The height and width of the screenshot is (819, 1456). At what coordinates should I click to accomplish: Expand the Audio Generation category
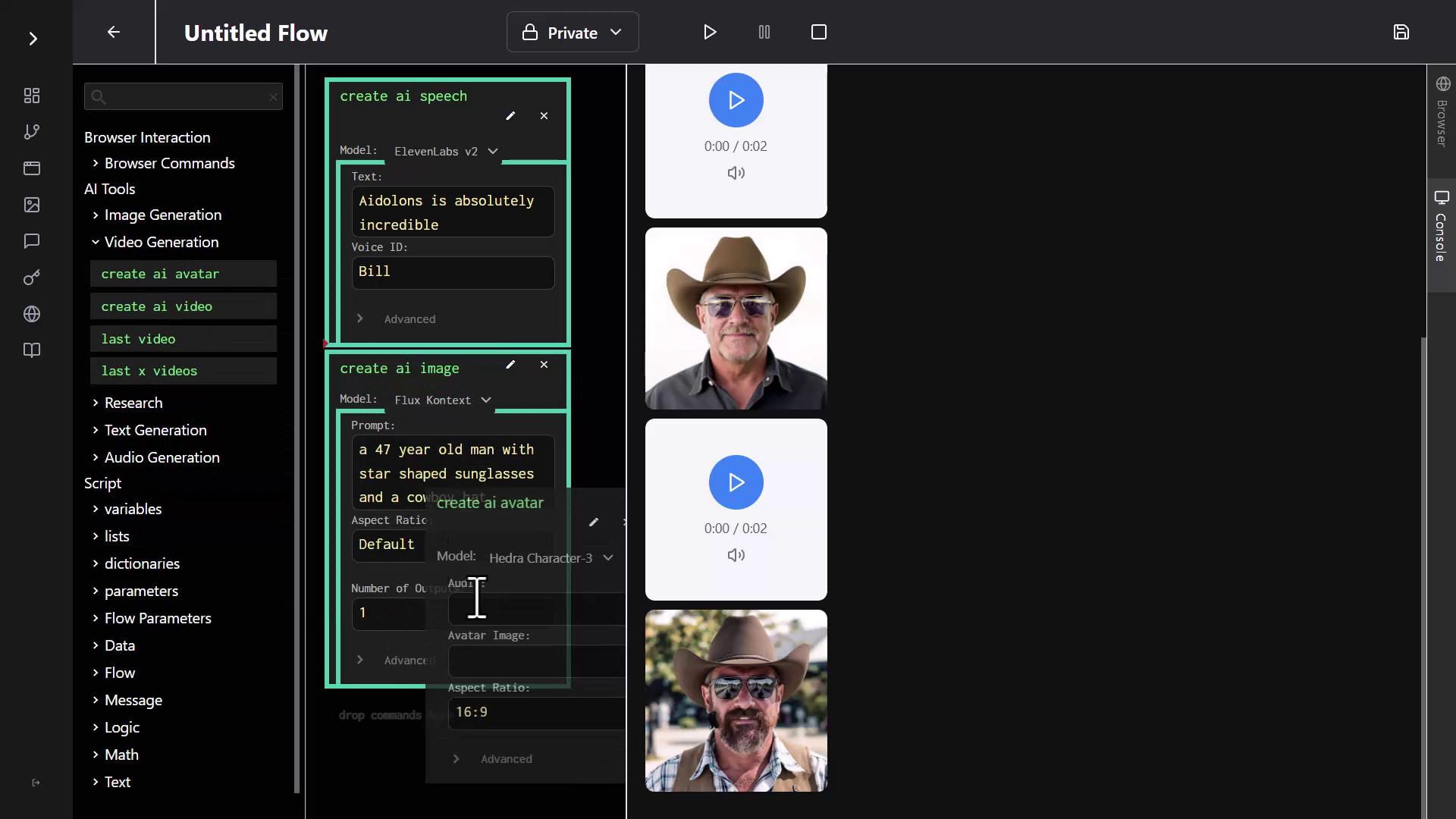[162, 457]
